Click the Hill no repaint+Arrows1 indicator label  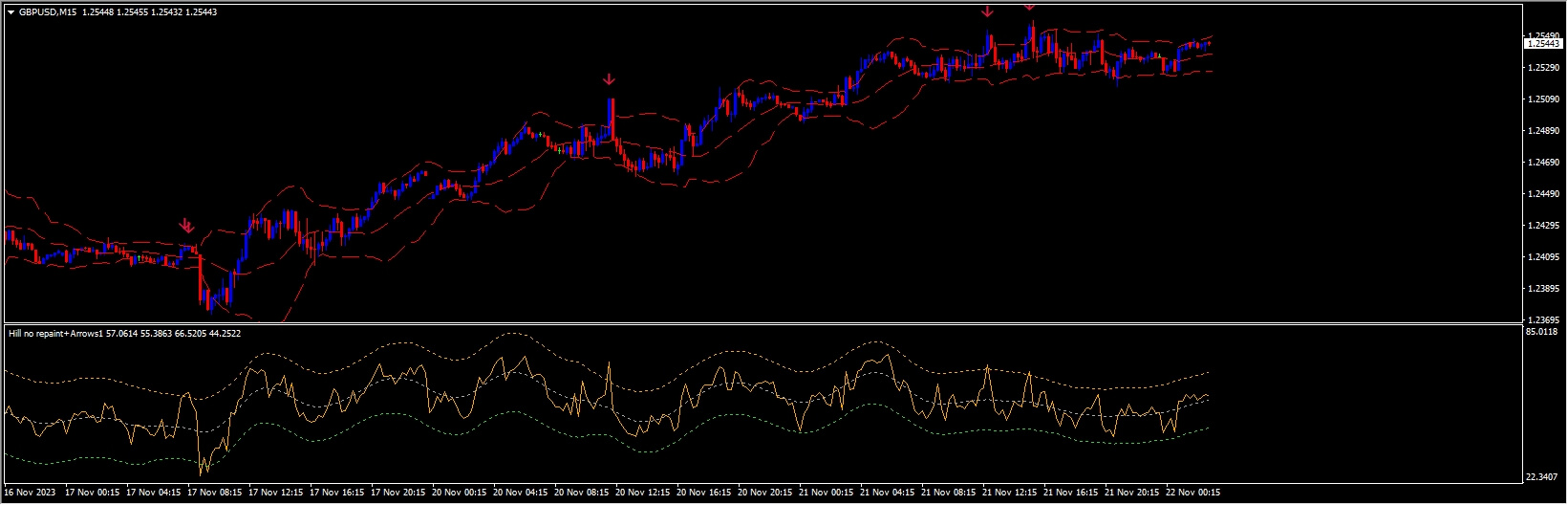coord(55,334)
